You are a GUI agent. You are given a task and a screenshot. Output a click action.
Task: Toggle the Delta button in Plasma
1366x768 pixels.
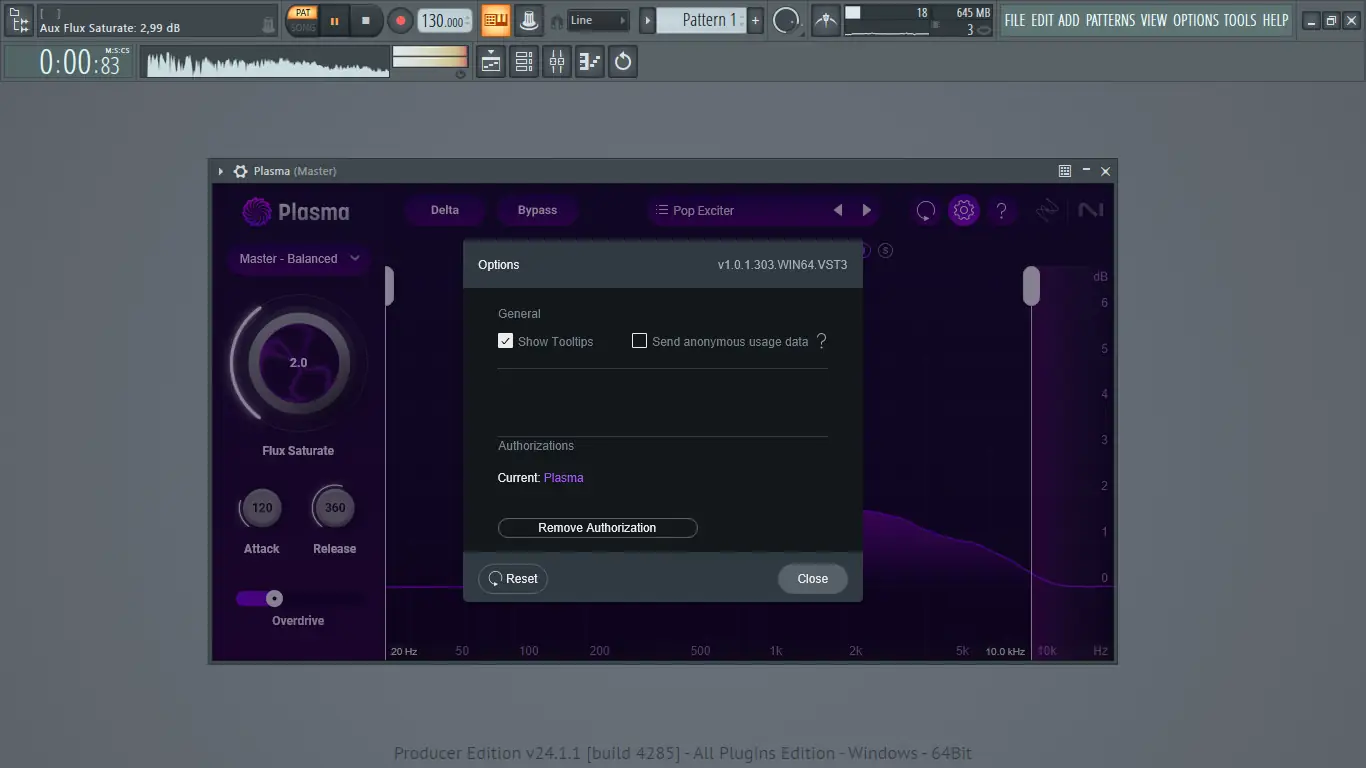[x=445, y=210]
